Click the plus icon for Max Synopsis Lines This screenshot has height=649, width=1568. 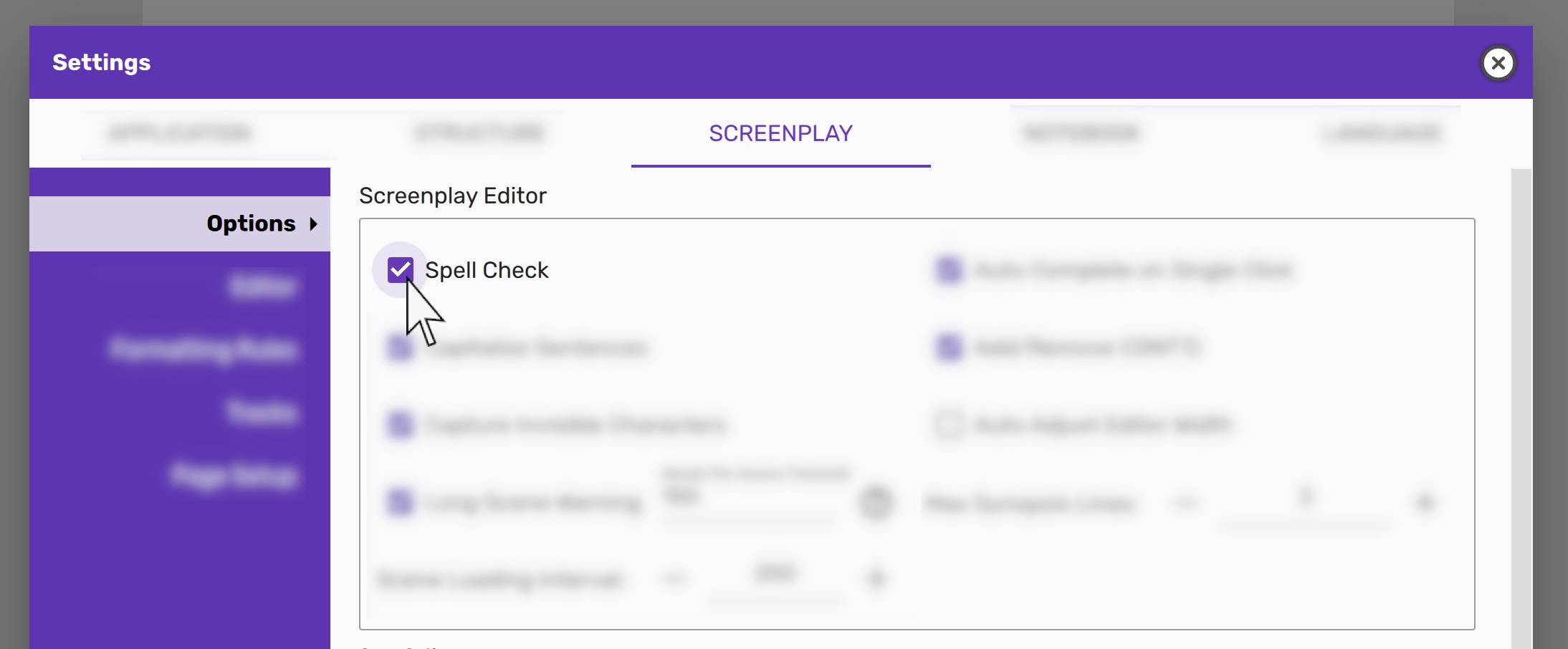(x=1425, y=503)
